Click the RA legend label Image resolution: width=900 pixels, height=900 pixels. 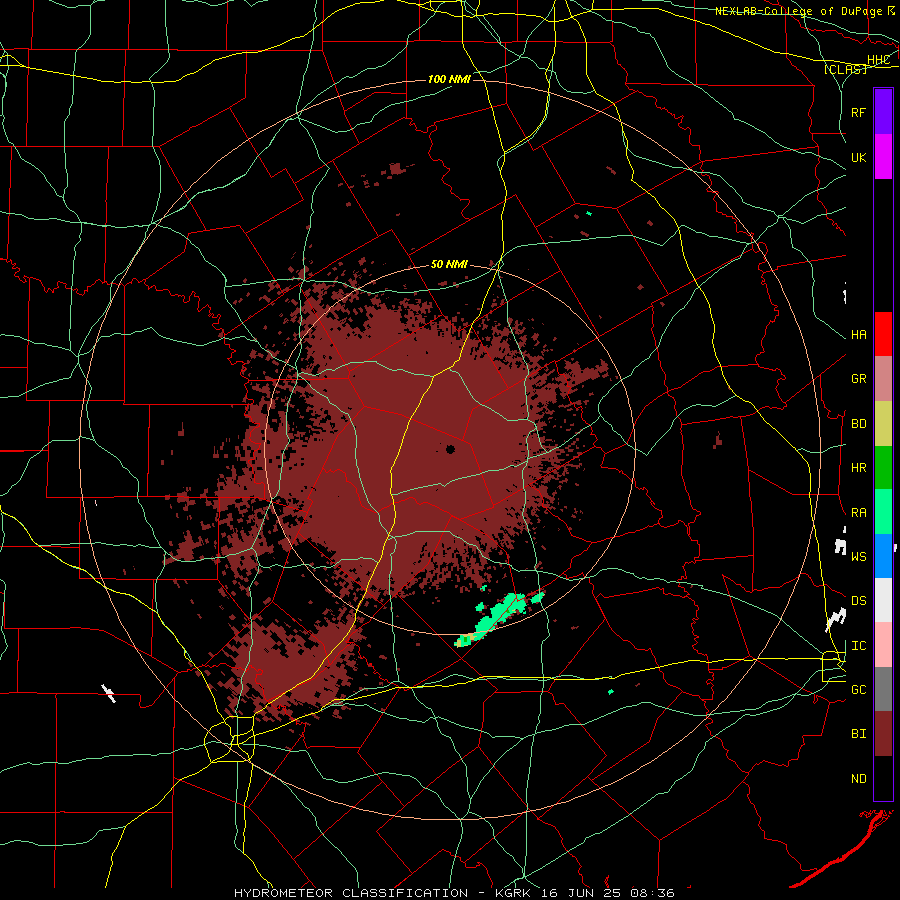858,513
